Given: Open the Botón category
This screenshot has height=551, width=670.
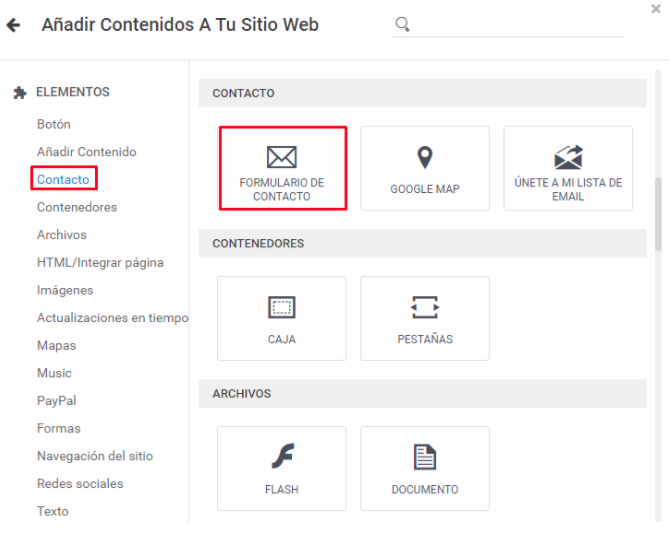Looking at the screenshot, I should tap(54, 124).
